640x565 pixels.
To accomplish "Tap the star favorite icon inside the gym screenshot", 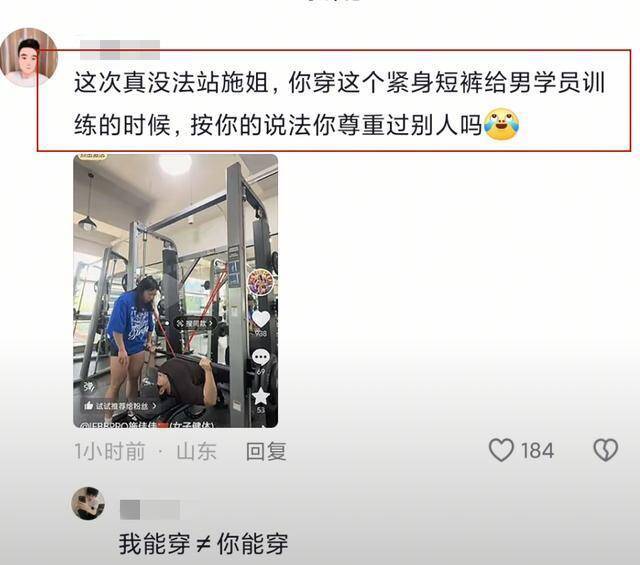I will (x=260, y=396).
